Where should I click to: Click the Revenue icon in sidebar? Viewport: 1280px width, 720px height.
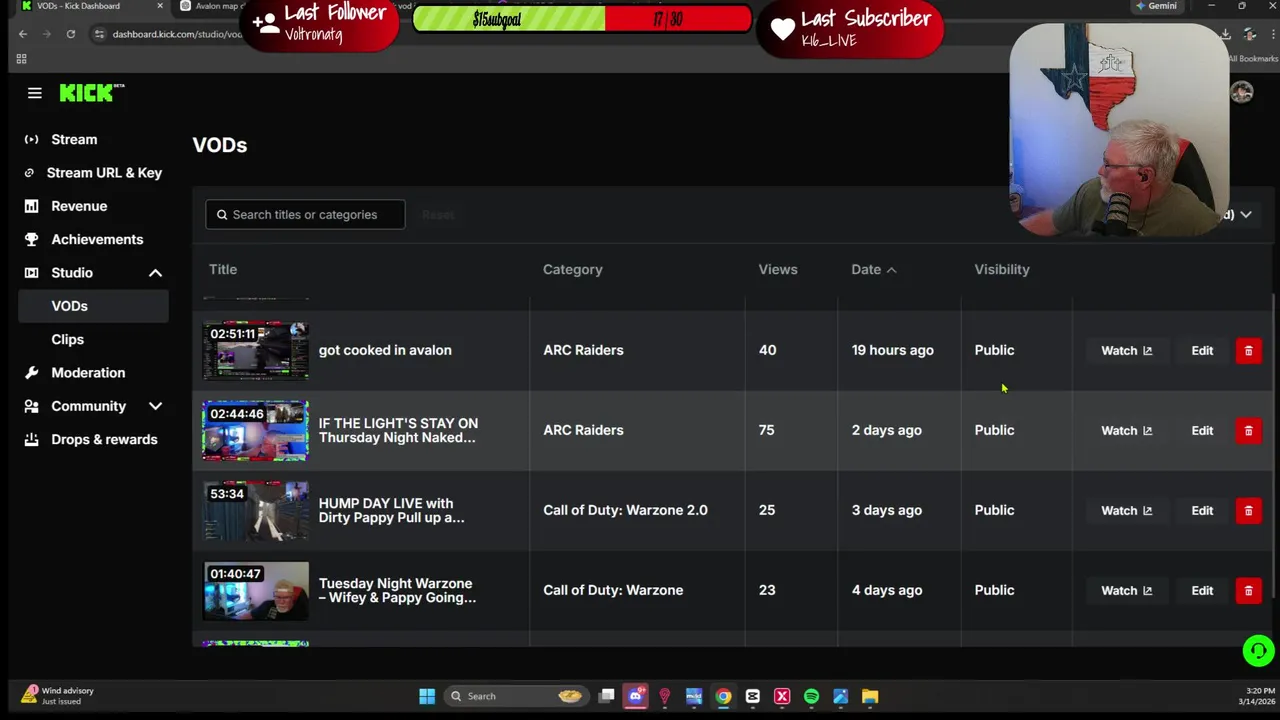(x=31, y=206)
